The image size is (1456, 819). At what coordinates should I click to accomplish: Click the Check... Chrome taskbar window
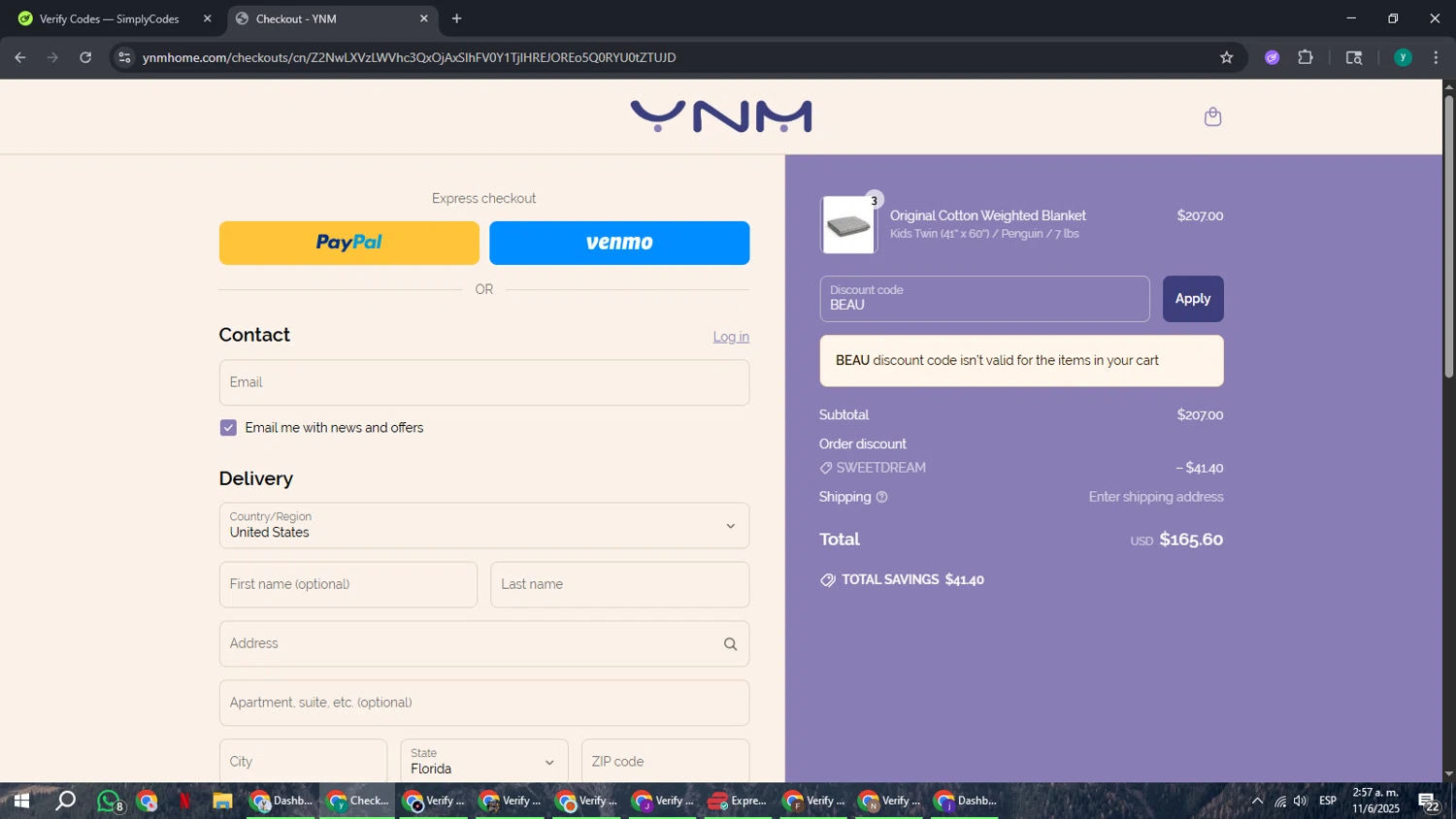pyautogui.click(x=358, y=801)
